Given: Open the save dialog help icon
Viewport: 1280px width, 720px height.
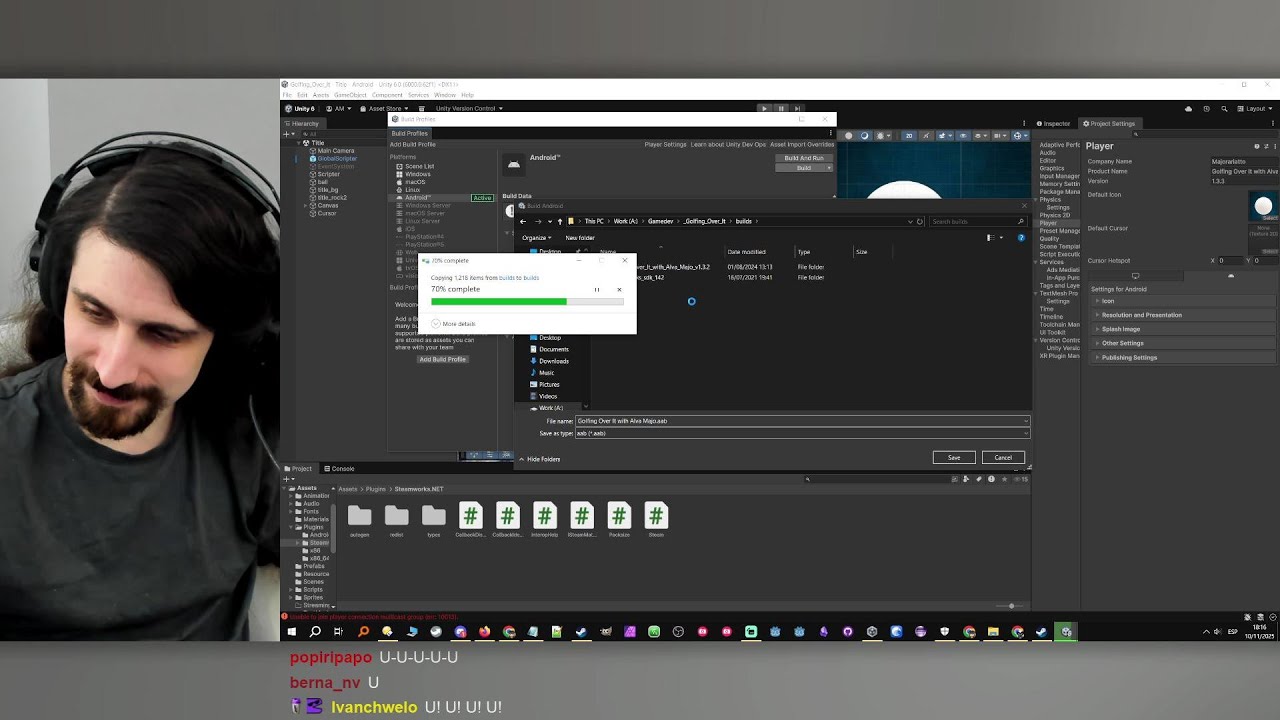Looking at the screenshot, I should (x=1021, y=238).
